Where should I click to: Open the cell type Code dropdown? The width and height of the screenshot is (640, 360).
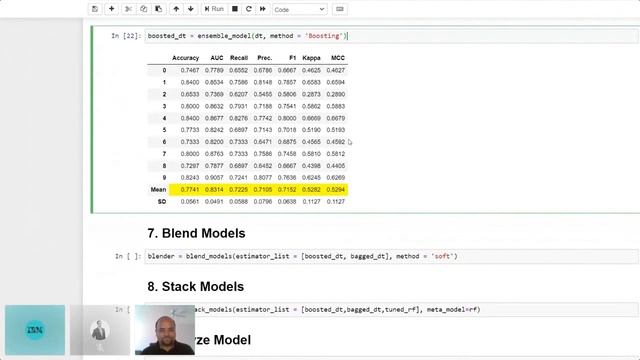[300, 9]
